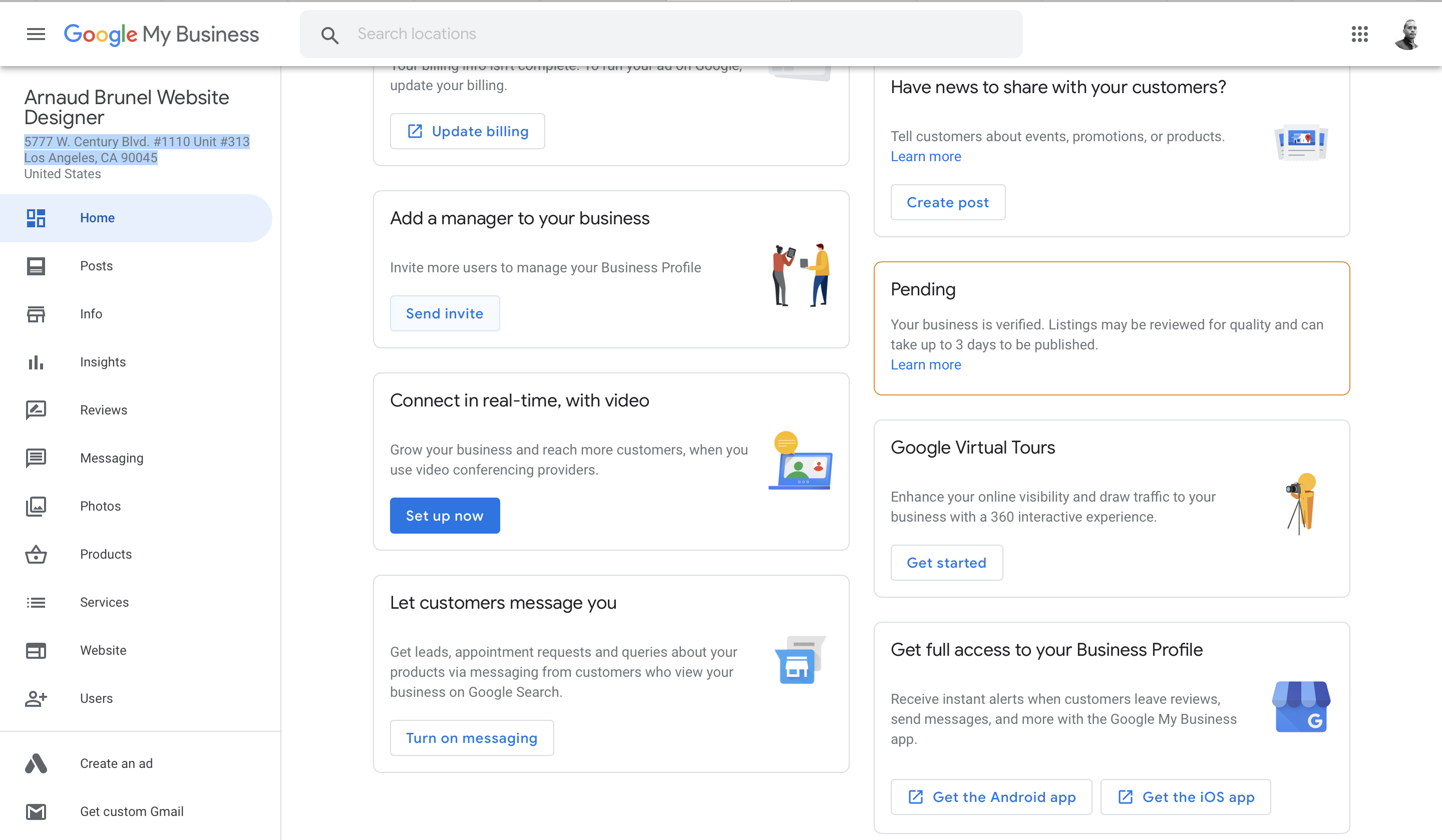Click Get the Android app button

tap(991, 797)
